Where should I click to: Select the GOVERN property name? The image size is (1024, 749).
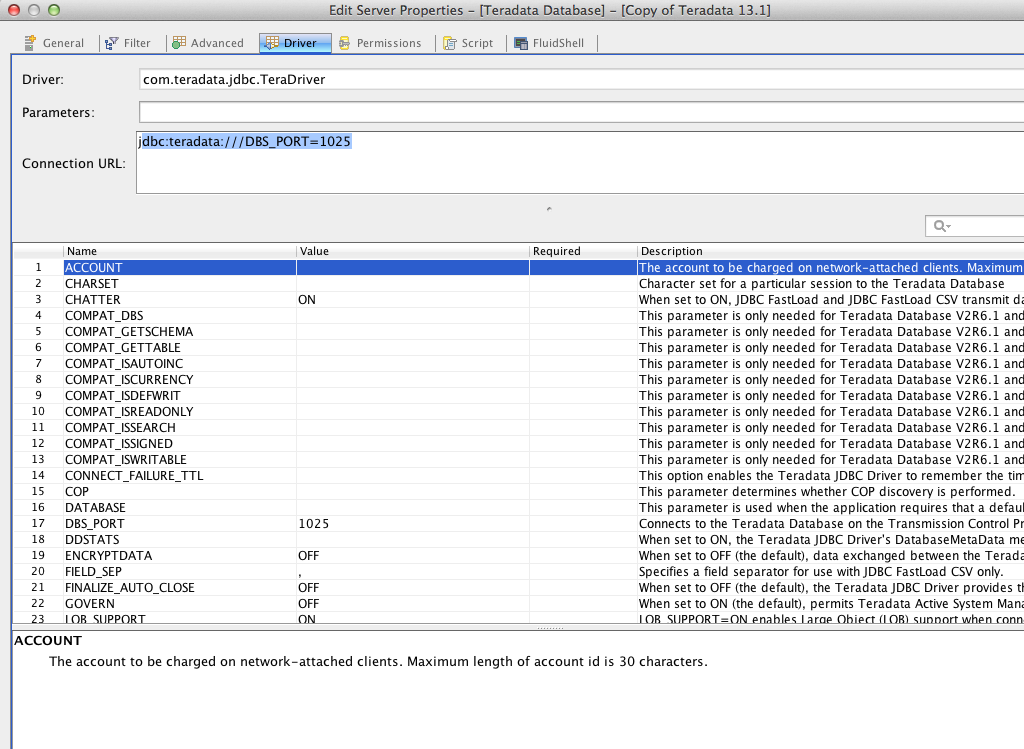[89, 603]
